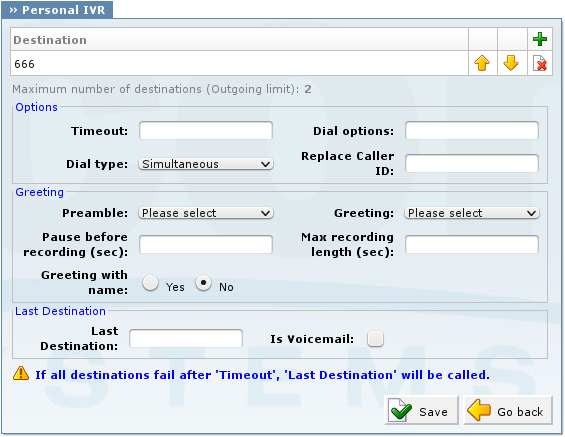Click the green checkmark Save icon
Viewport: 565px width, 437px height.
[400, 410]
